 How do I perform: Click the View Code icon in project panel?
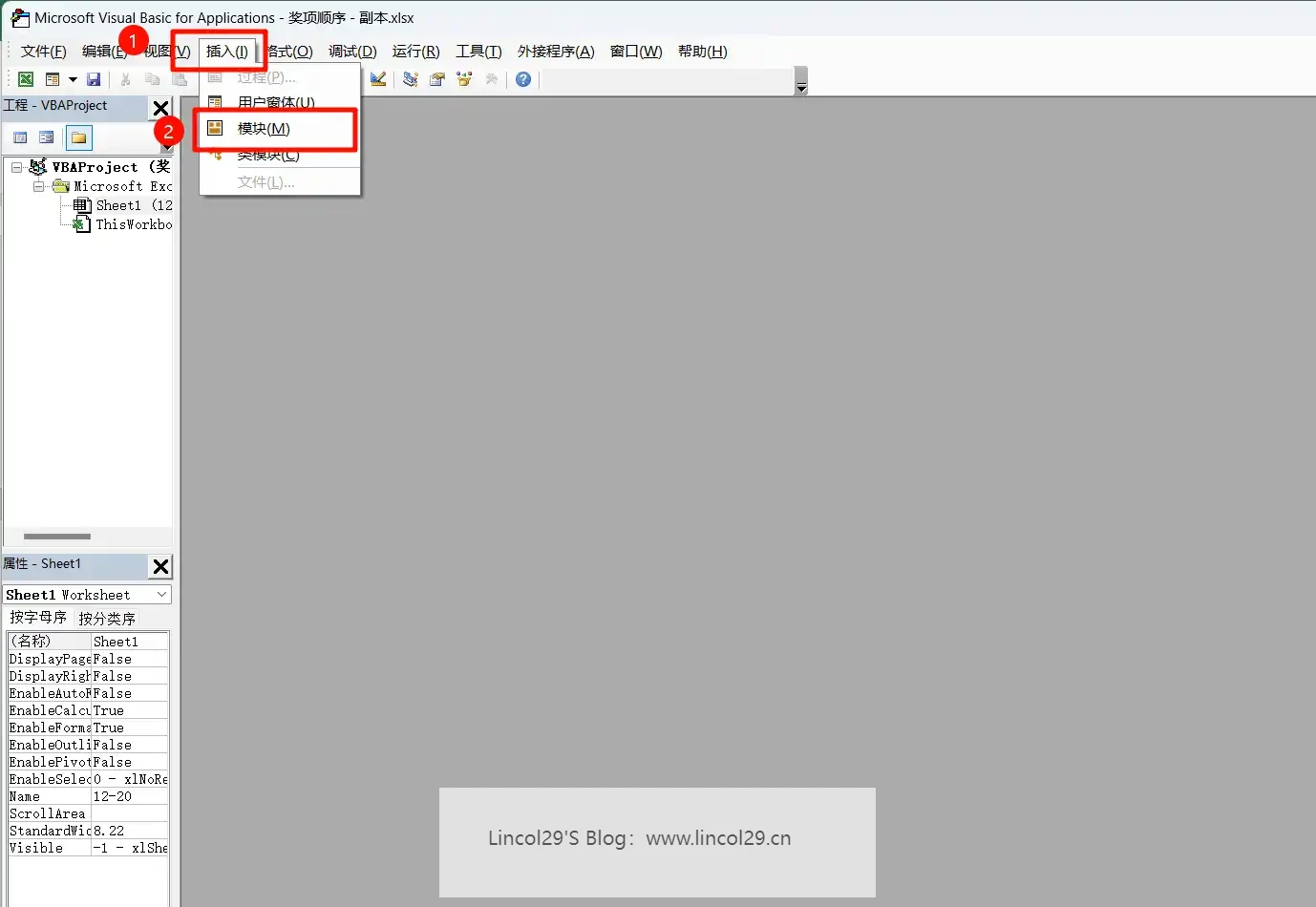[x=20, y=137]
